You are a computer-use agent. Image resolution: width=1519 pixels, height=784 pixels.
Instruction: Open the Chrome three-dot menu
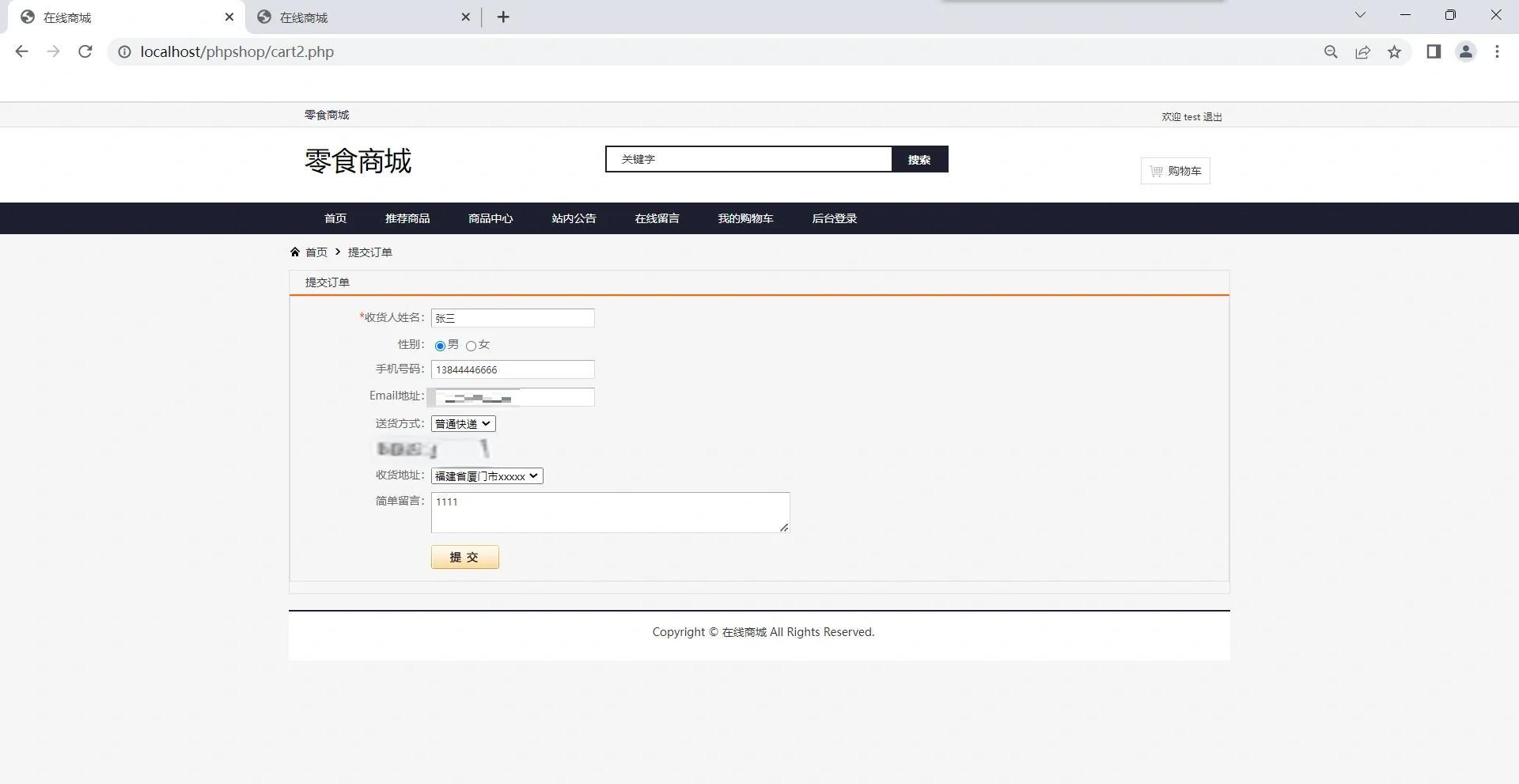click(x=1497, y=51)
